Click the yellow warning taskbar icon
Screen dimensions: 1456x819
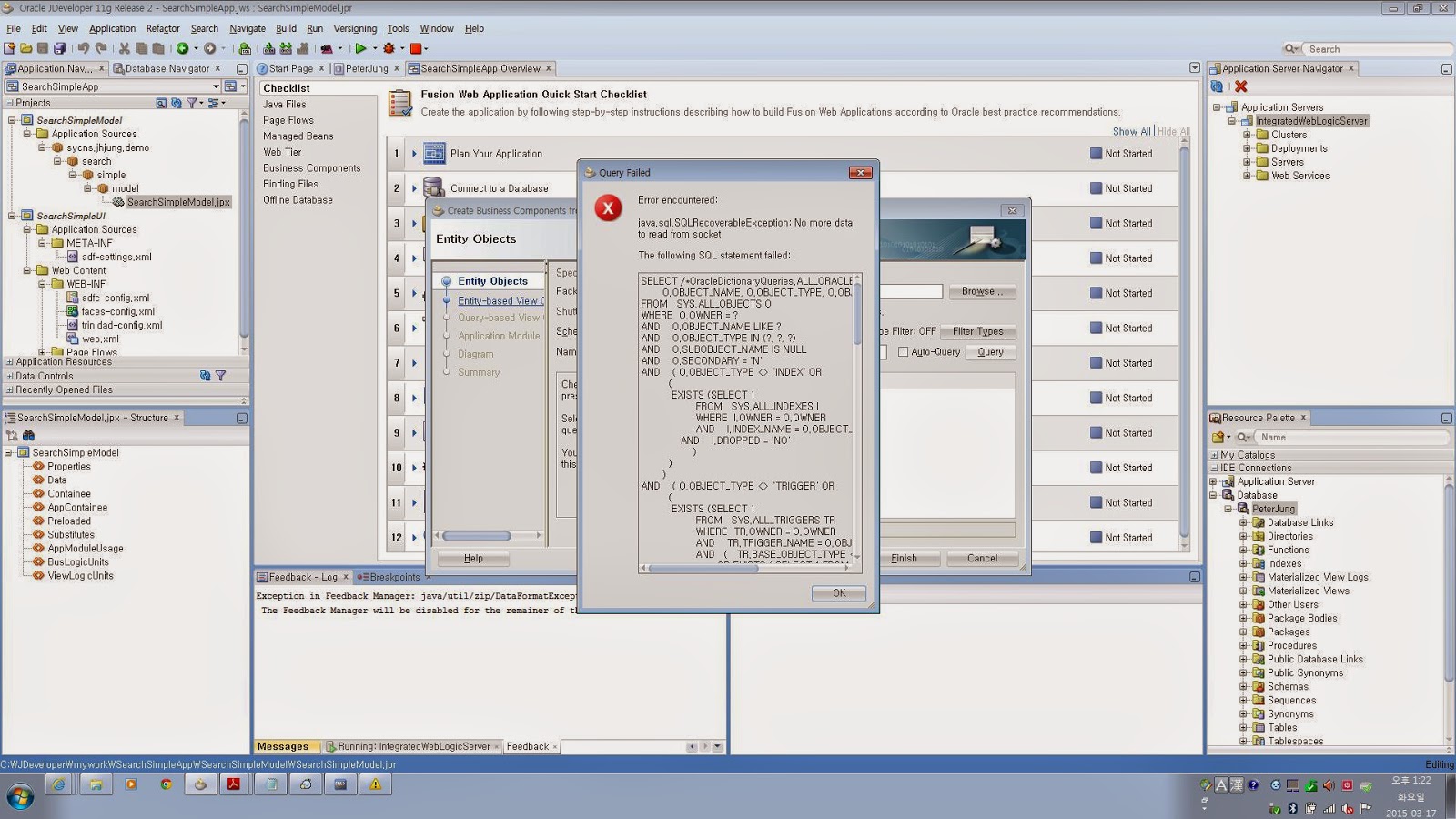[375, 784]
